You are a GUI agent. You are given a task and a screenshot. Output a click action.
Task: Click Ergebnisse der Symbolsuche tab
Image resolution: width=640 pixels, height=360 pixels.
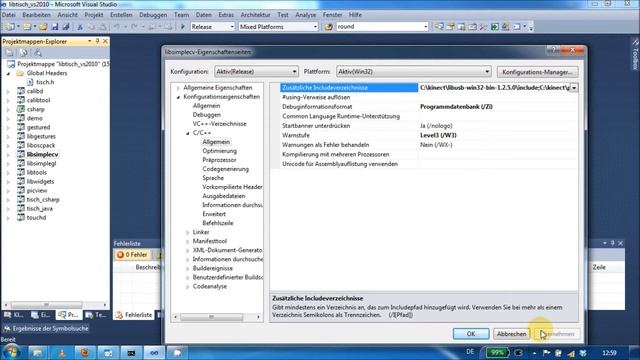tap(46, 328)
